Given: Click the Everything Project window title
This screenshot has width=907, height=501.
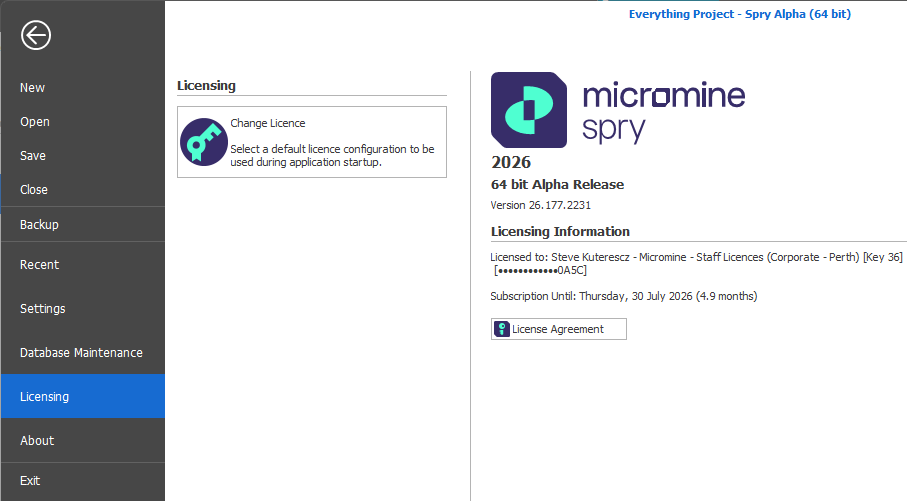Looking at the screenshot, I should 740,14.
